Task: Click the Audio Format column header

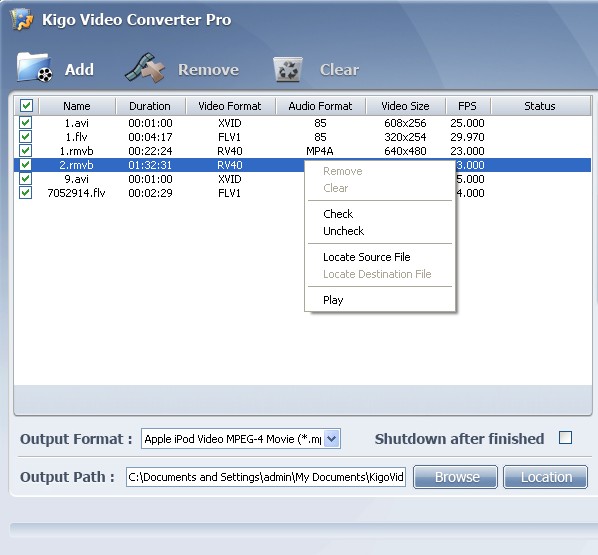Action: pyautogui.click(x=320, y=106)
